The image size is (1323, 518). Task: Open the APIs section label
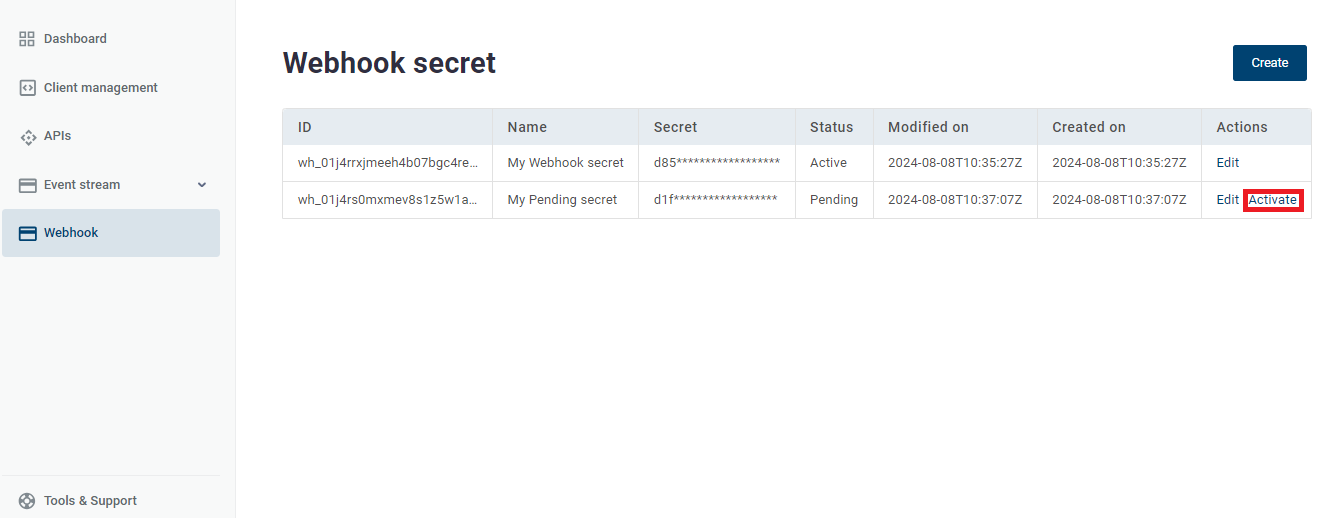(x=57, y=136)
